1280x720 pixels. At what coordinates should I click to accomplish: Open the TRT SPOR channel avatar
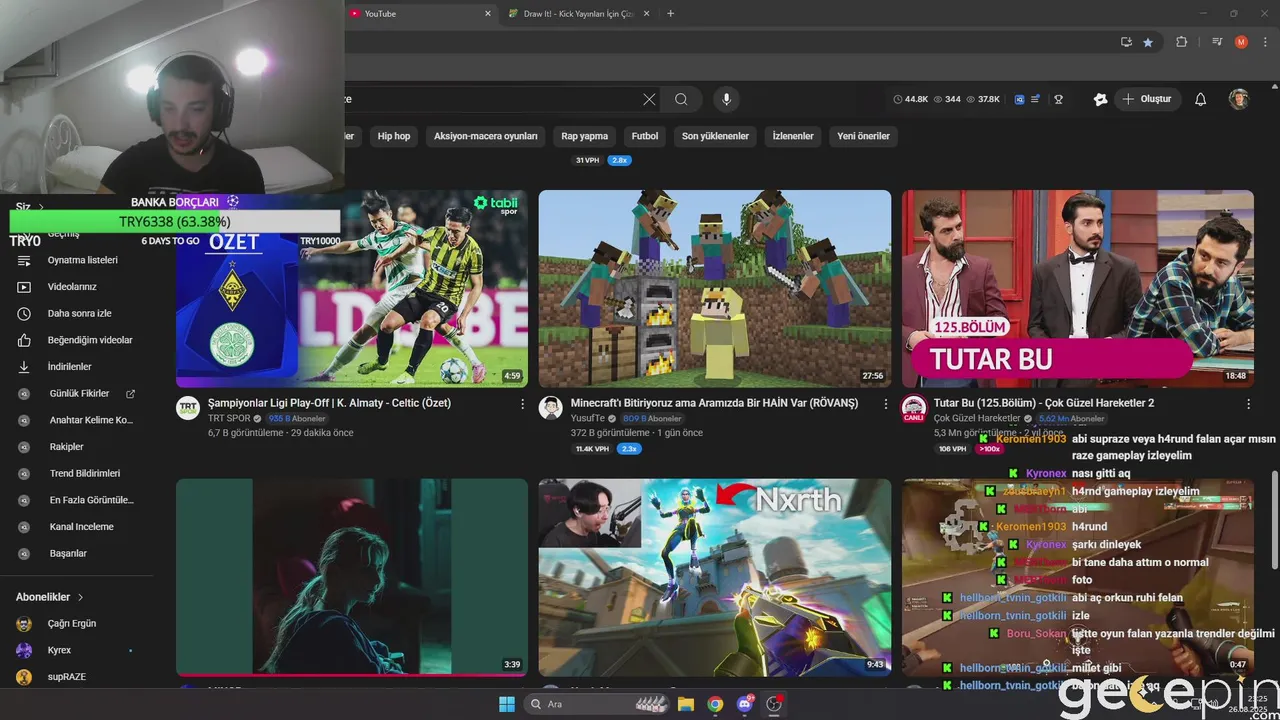click(188, 408)
